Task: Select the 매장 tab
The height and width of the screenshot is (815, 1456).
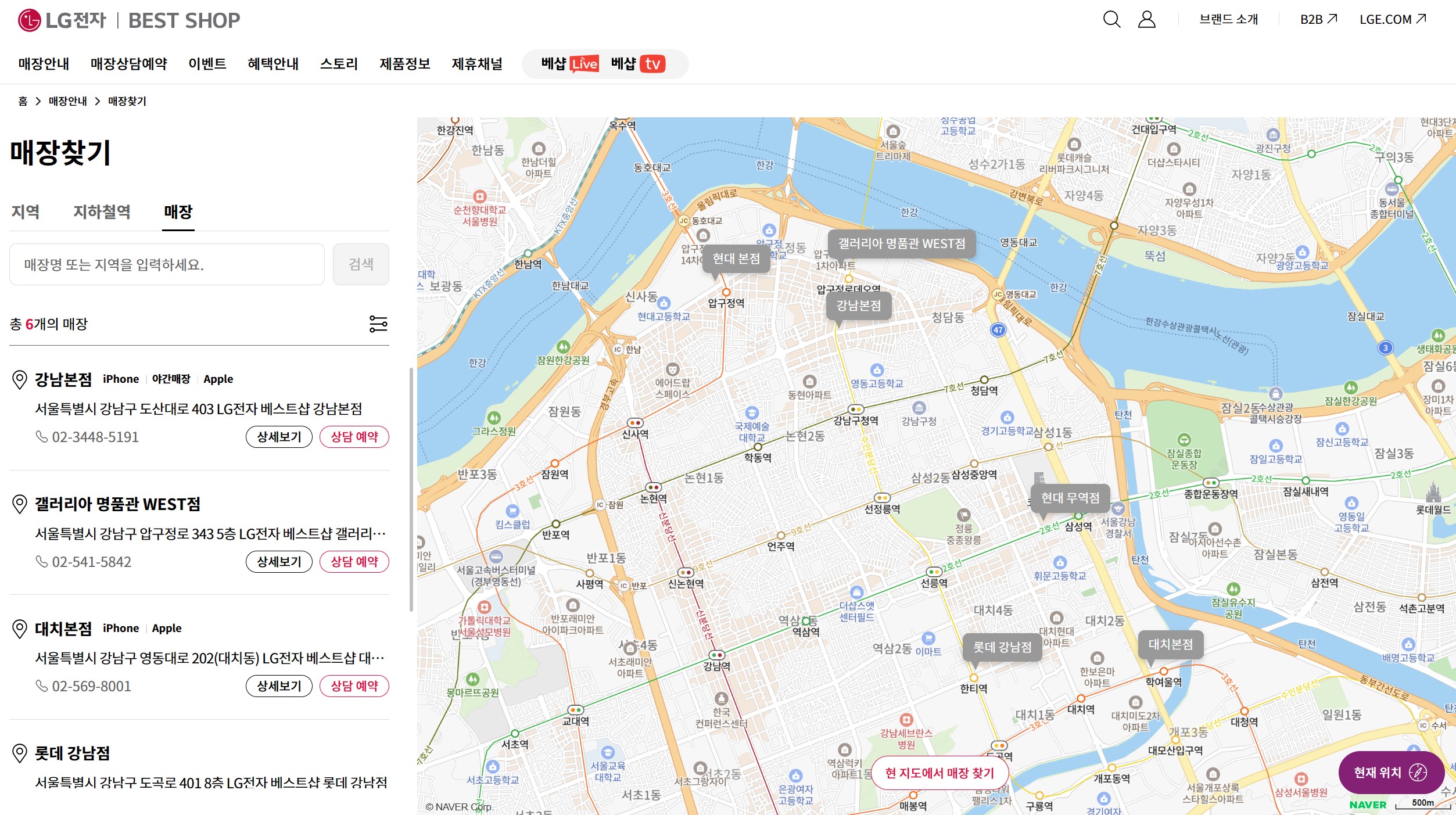Action: [x=178, y=212]
